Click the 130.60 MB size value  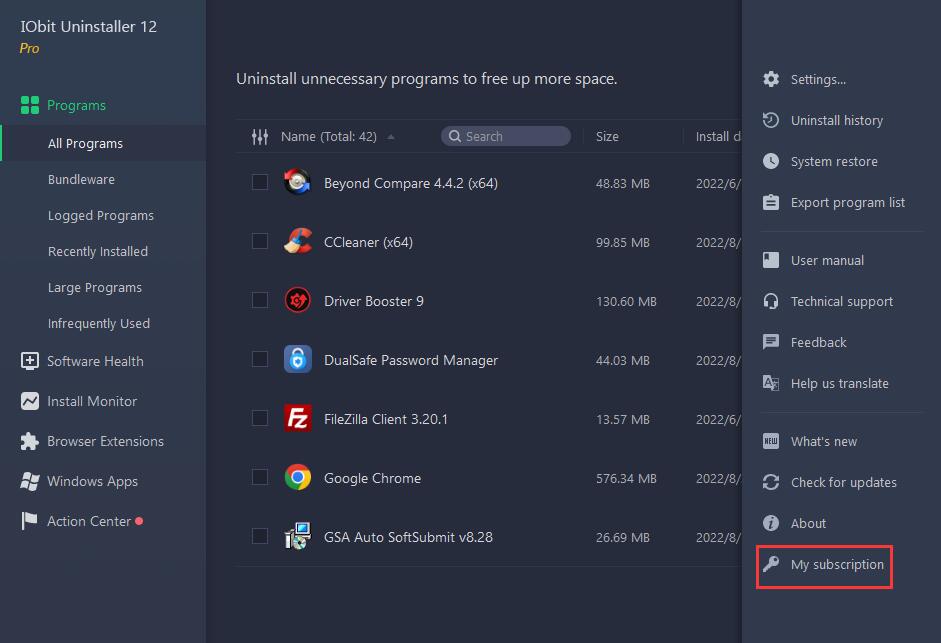626,301
